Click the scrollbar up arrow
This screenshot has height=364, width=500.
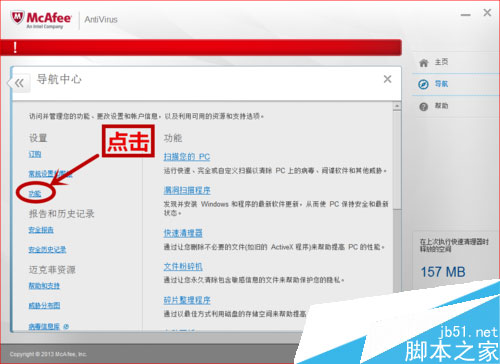click(397, 106)
